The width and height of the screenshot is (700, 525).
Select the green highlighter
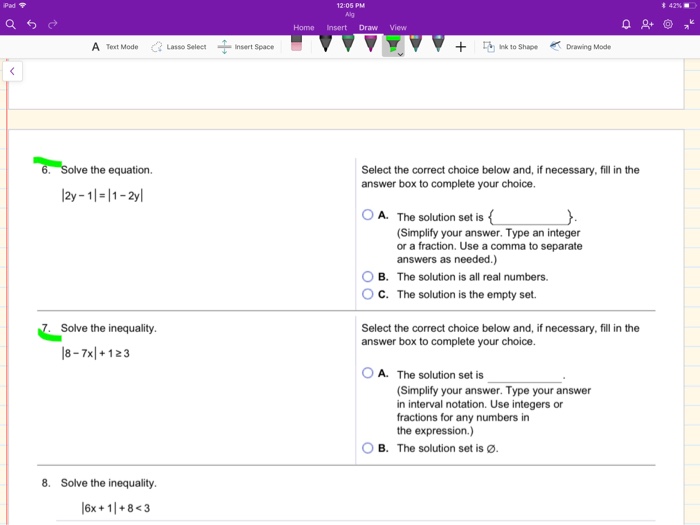pos(392,44)
